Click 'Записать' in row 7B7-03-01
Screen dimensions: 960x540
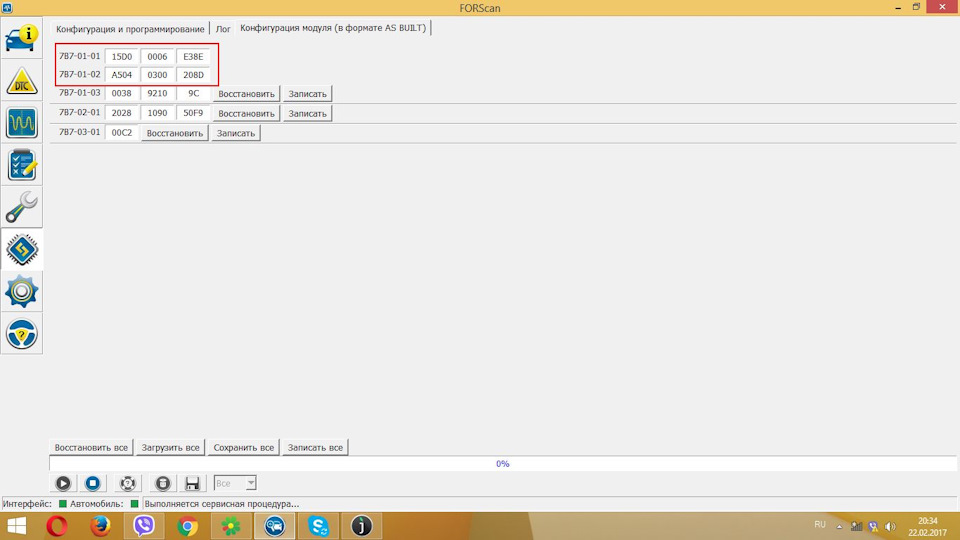click(236, 133)
